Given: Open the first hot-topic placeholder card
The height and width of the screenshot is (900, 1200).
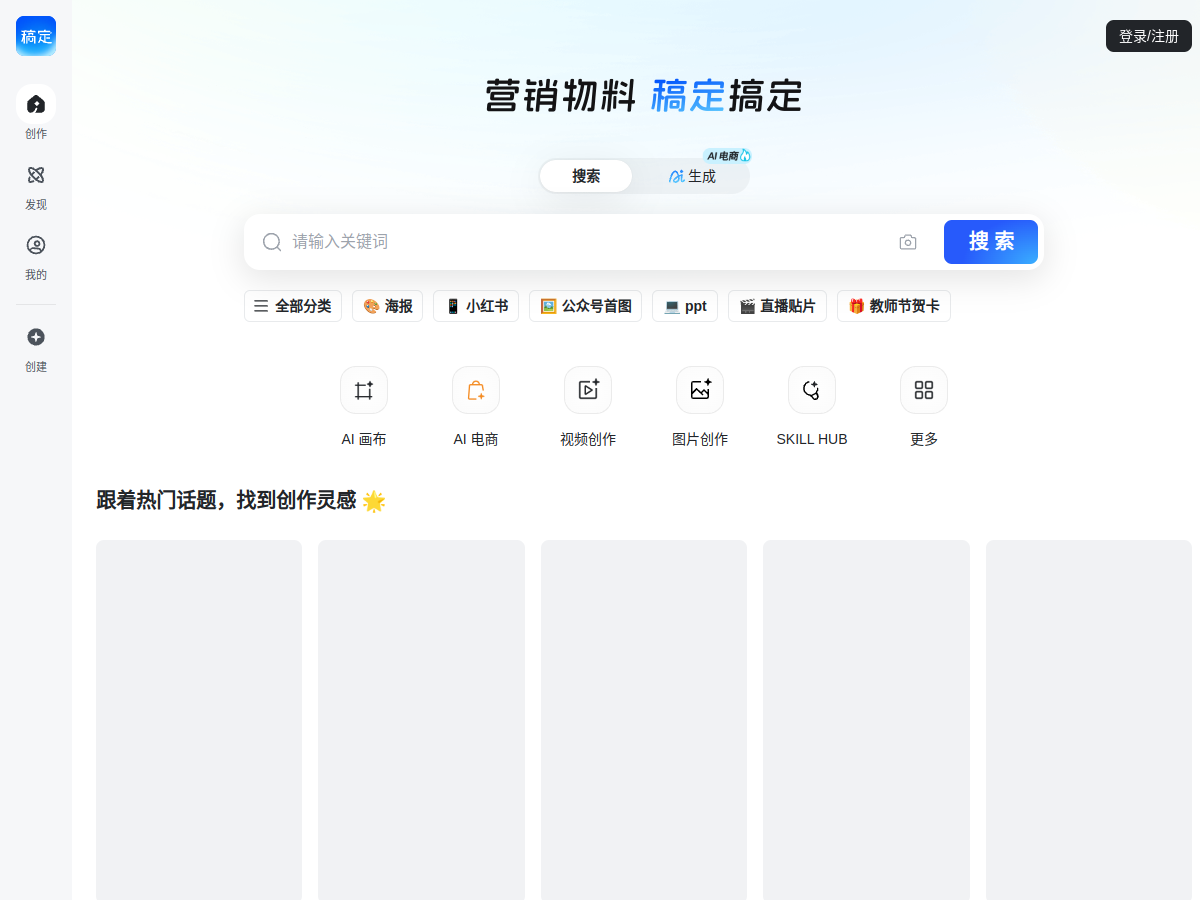Looking at the screenshot, I should coord(199,720).
